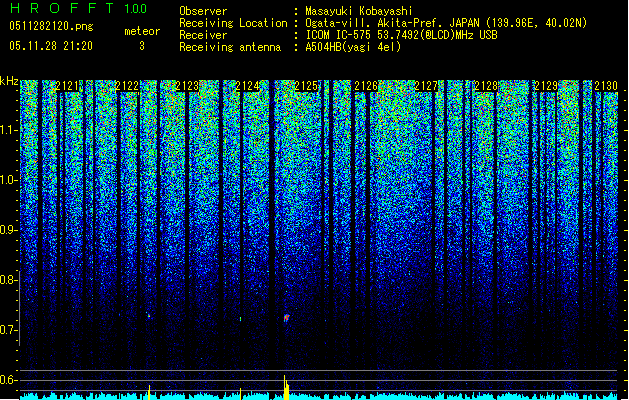Click the 'meteor' count label
The width and height of the screenshot is (629, 400).
(142, 31)
